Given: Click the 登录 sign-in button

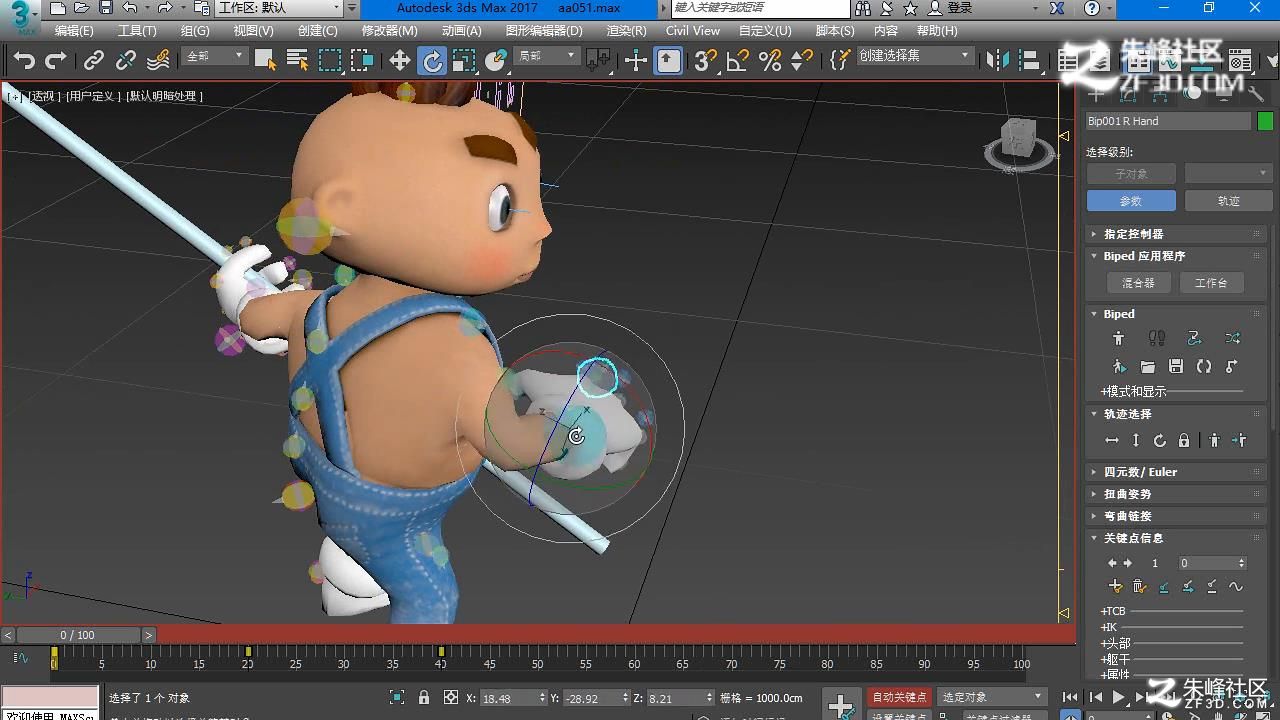Looking at the screenshot, I should [951, 8].
